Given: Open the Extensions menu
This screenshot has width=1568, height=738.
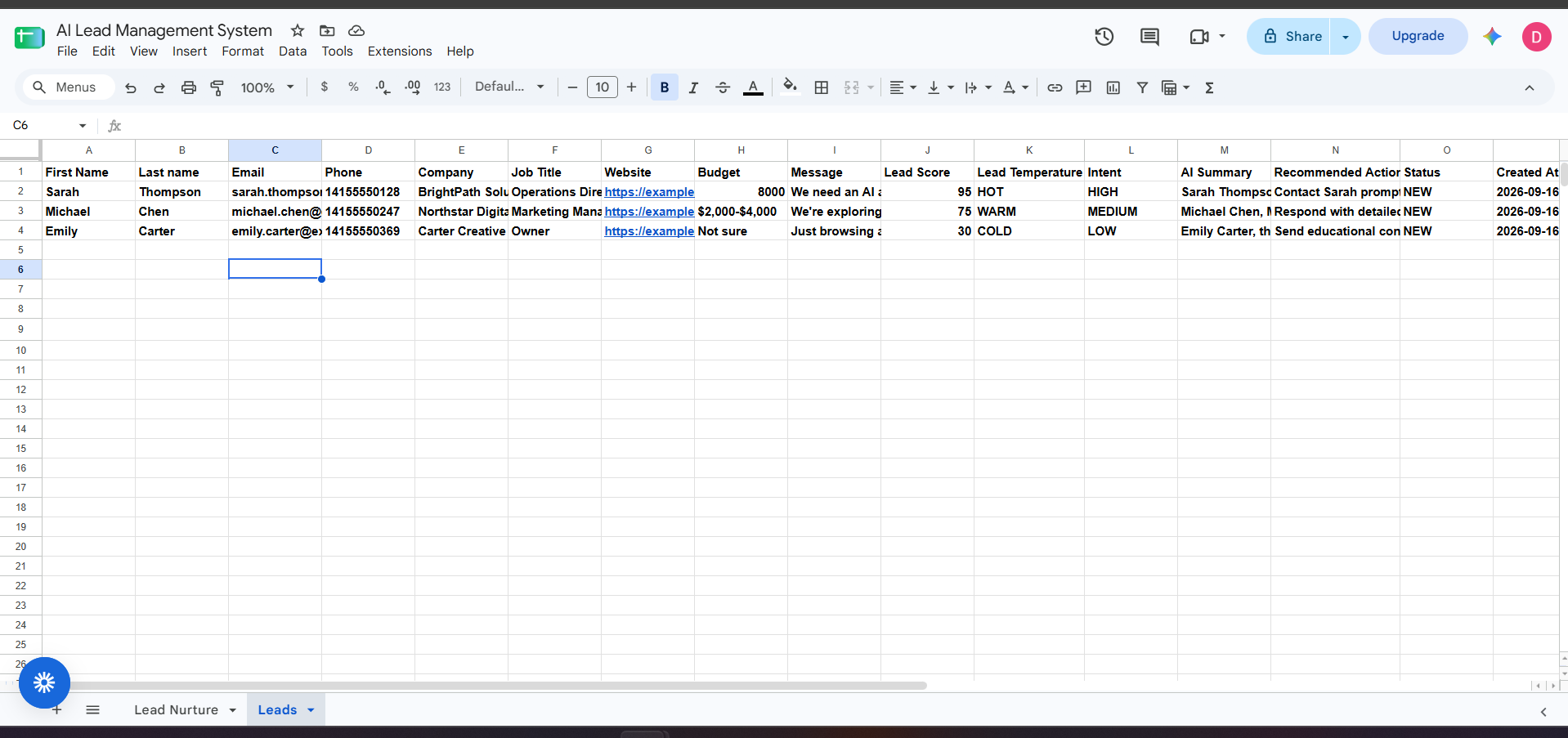Looking at the screenshot, I should click(x=400, y=51).
